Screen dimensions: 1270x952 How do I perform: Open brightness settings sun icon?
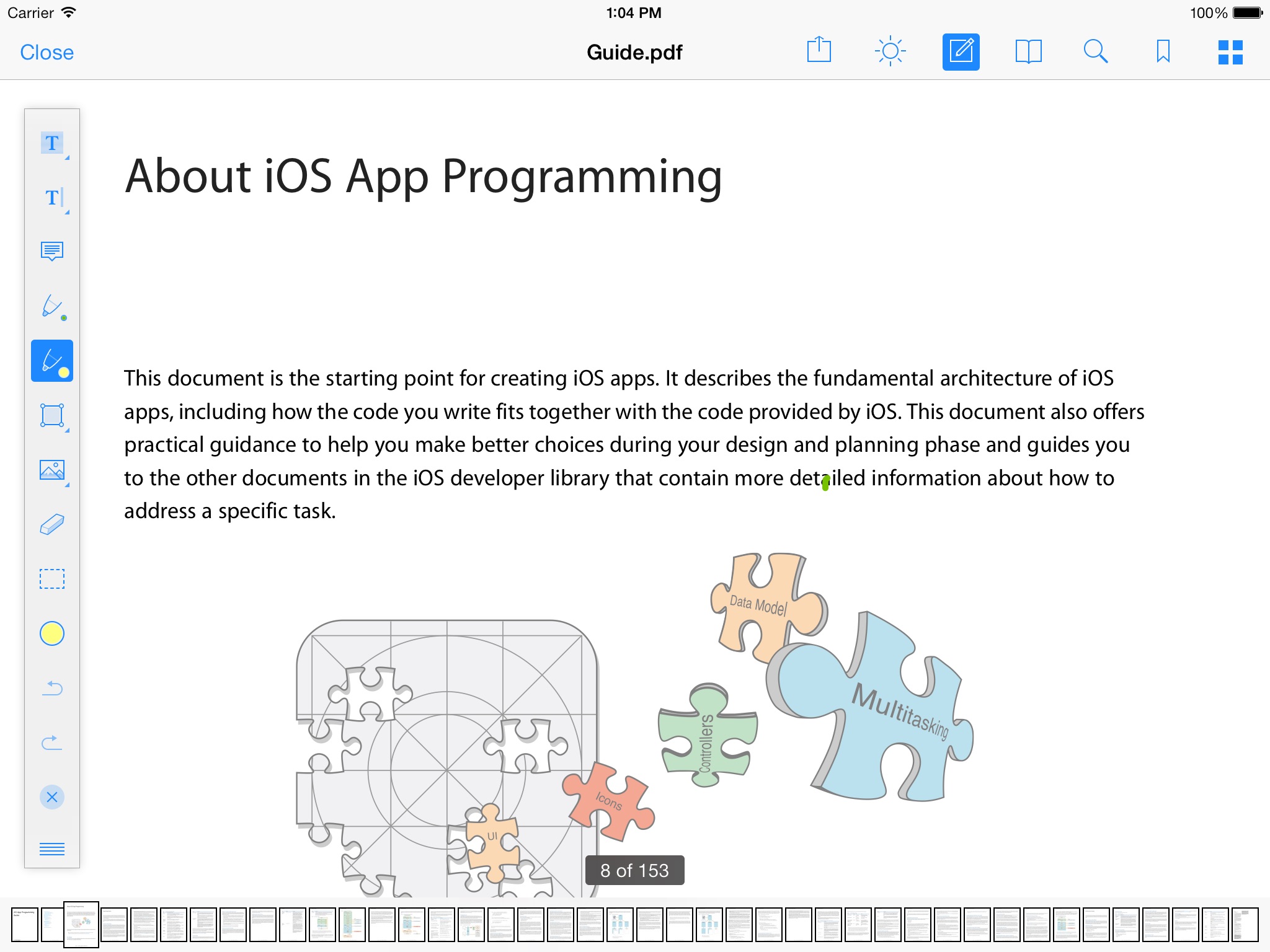click(x=890, y=51)
